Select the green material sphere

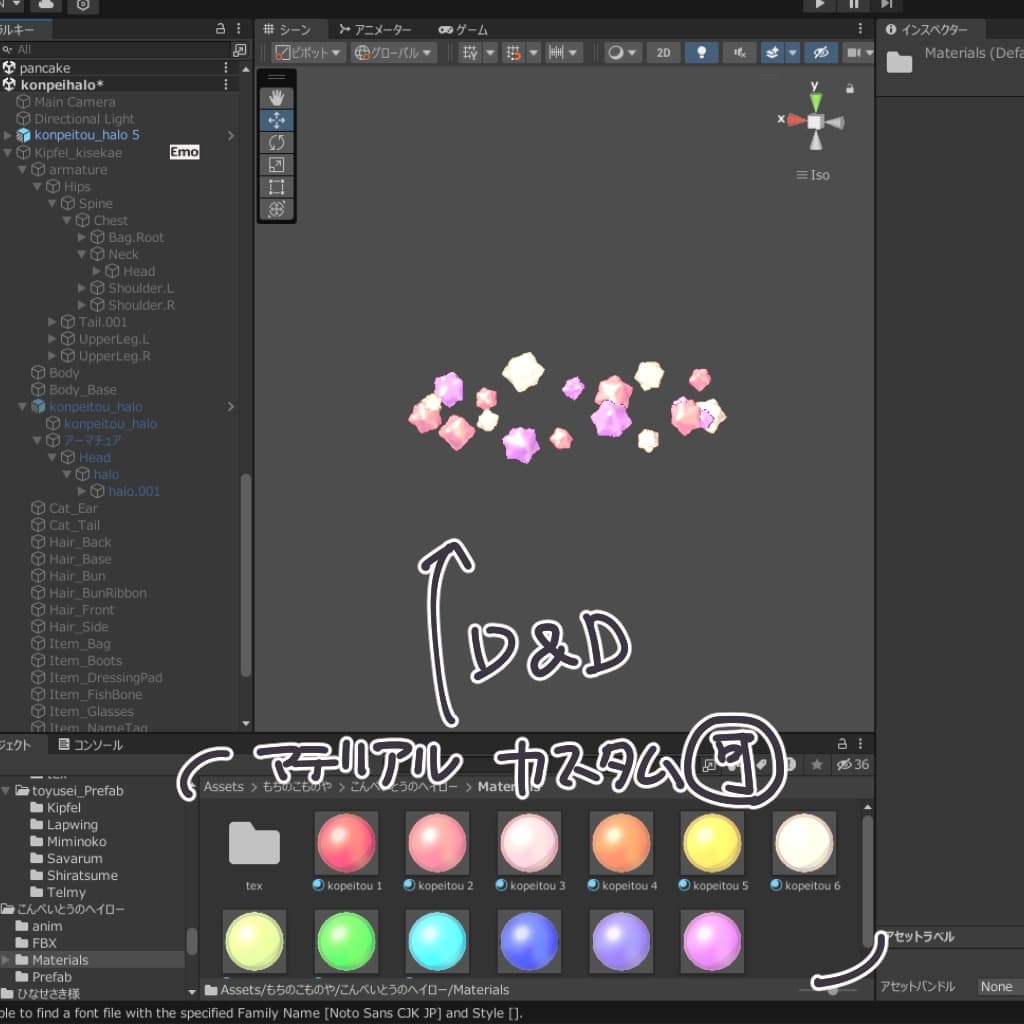(346, 941)
